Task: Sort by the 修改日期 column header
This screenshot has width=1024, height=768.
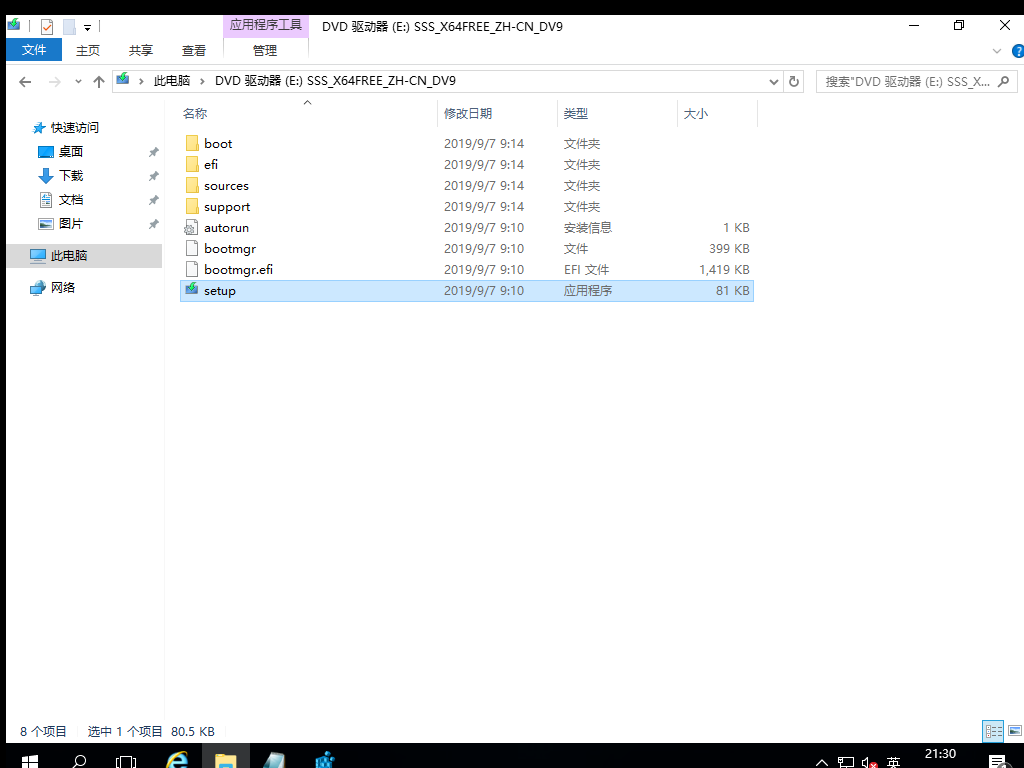Action: (x=498, y=114)
